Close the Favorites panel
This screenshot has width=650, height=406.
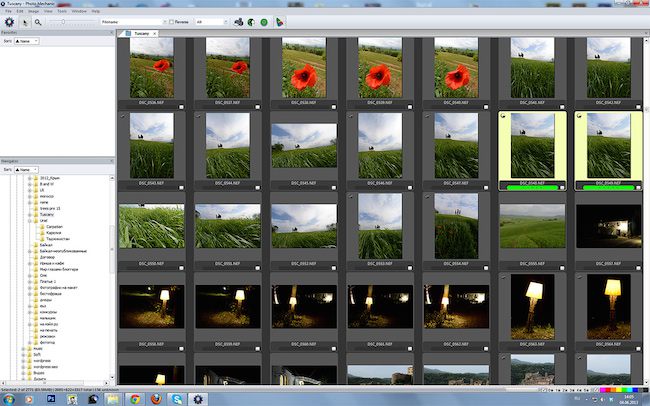[x=112, y=32]
